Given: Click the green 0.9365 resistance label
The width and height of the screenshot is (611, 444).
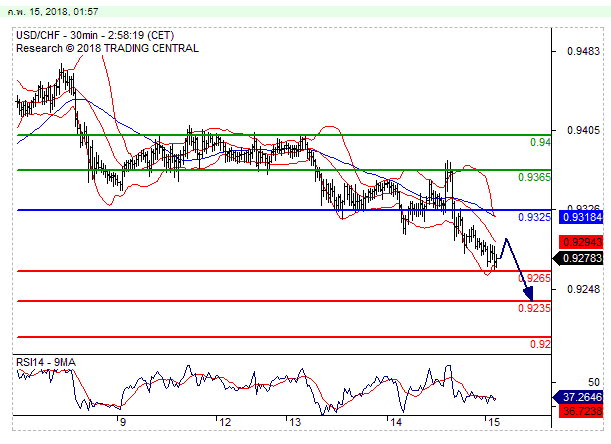Looking at the screenshot, I should click(534, 177).
